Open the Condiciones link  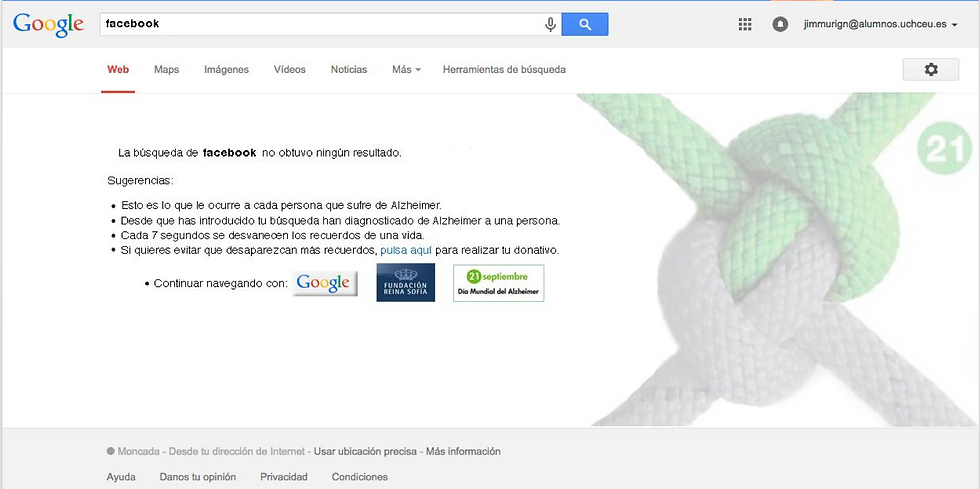(359, 477)
